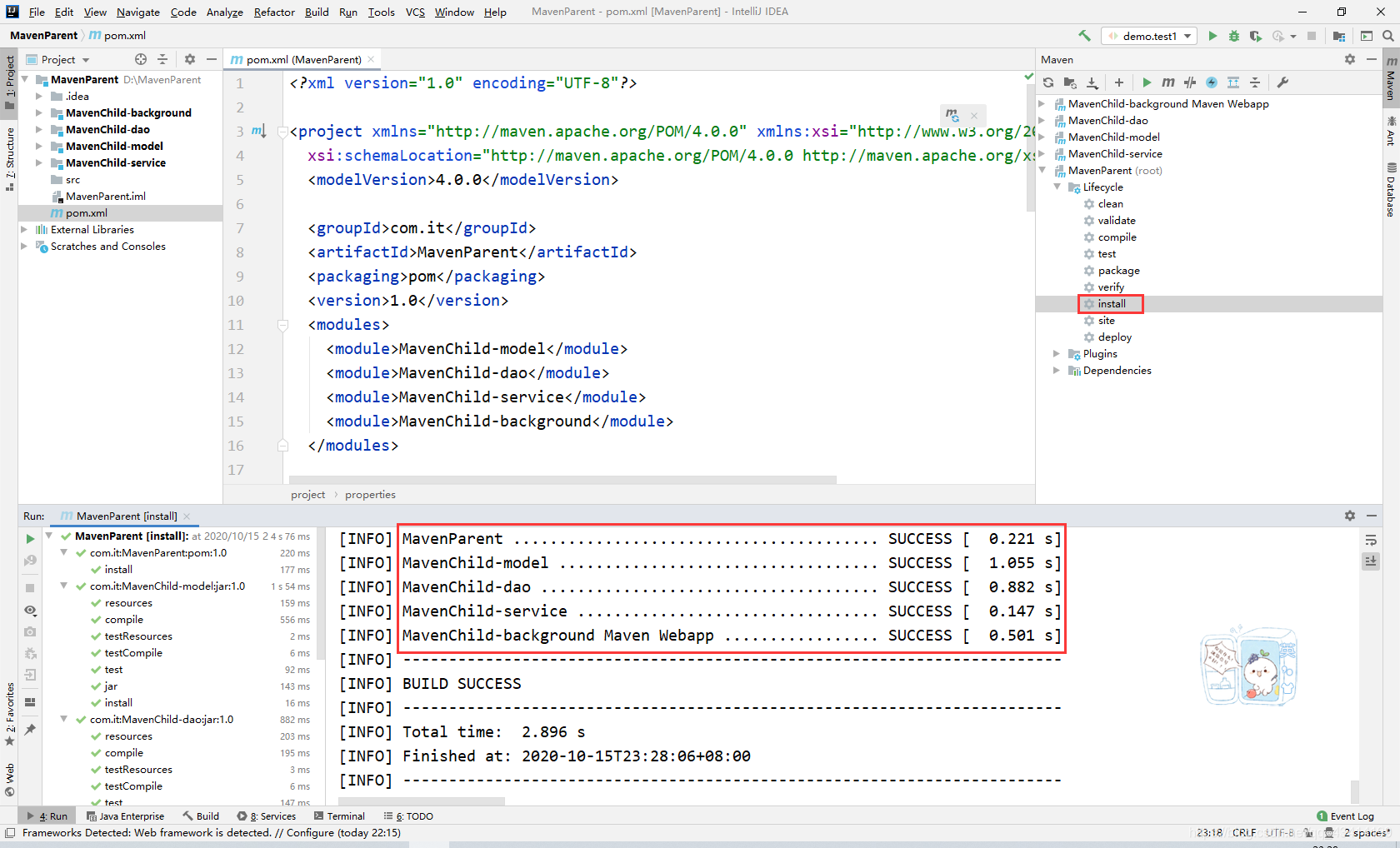The width and height of the screenshot is (1400, 848).
Task: Toggle soft-wrap in the console output
Action: [x=1371, y=540]
